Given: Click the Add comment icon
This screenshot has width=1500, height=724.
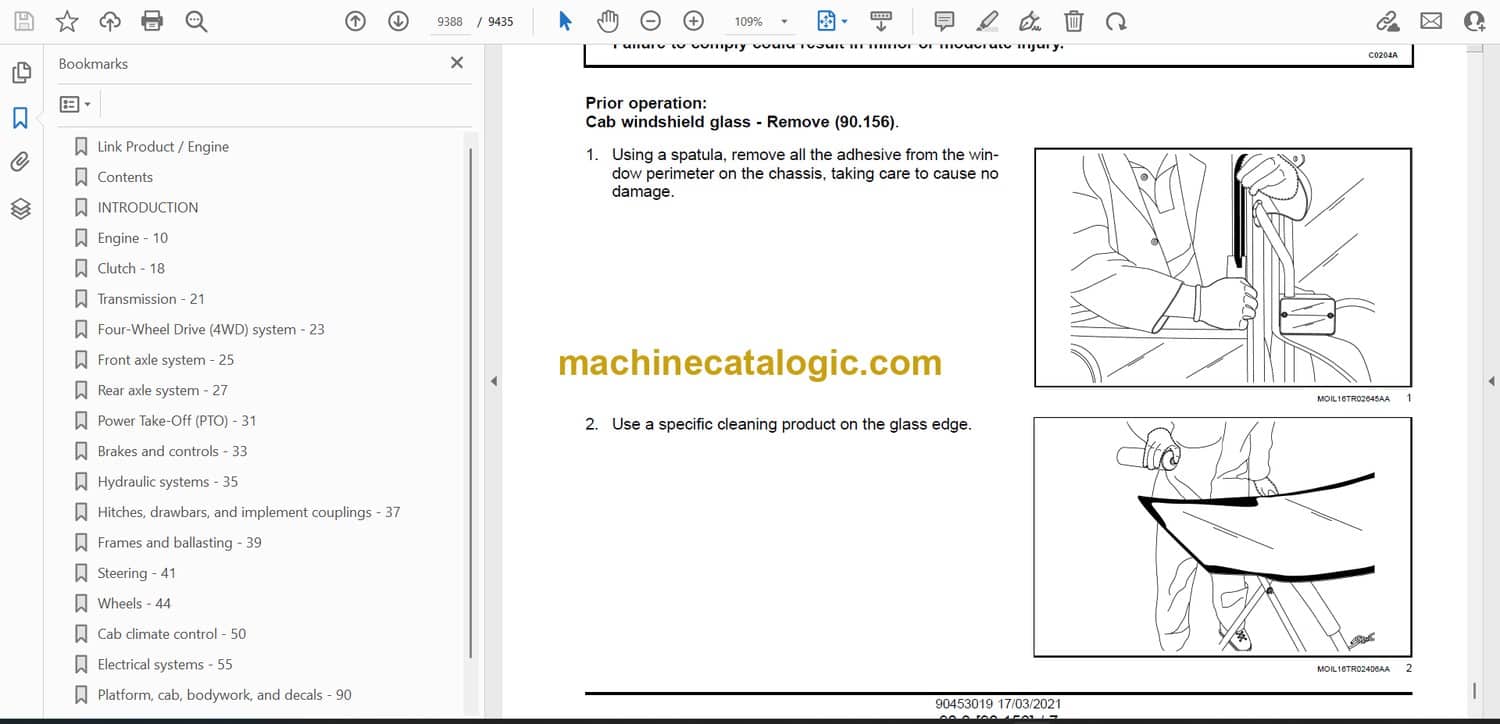Looking at the screenshot, I should pyautogui.click(x=943, y=21).
